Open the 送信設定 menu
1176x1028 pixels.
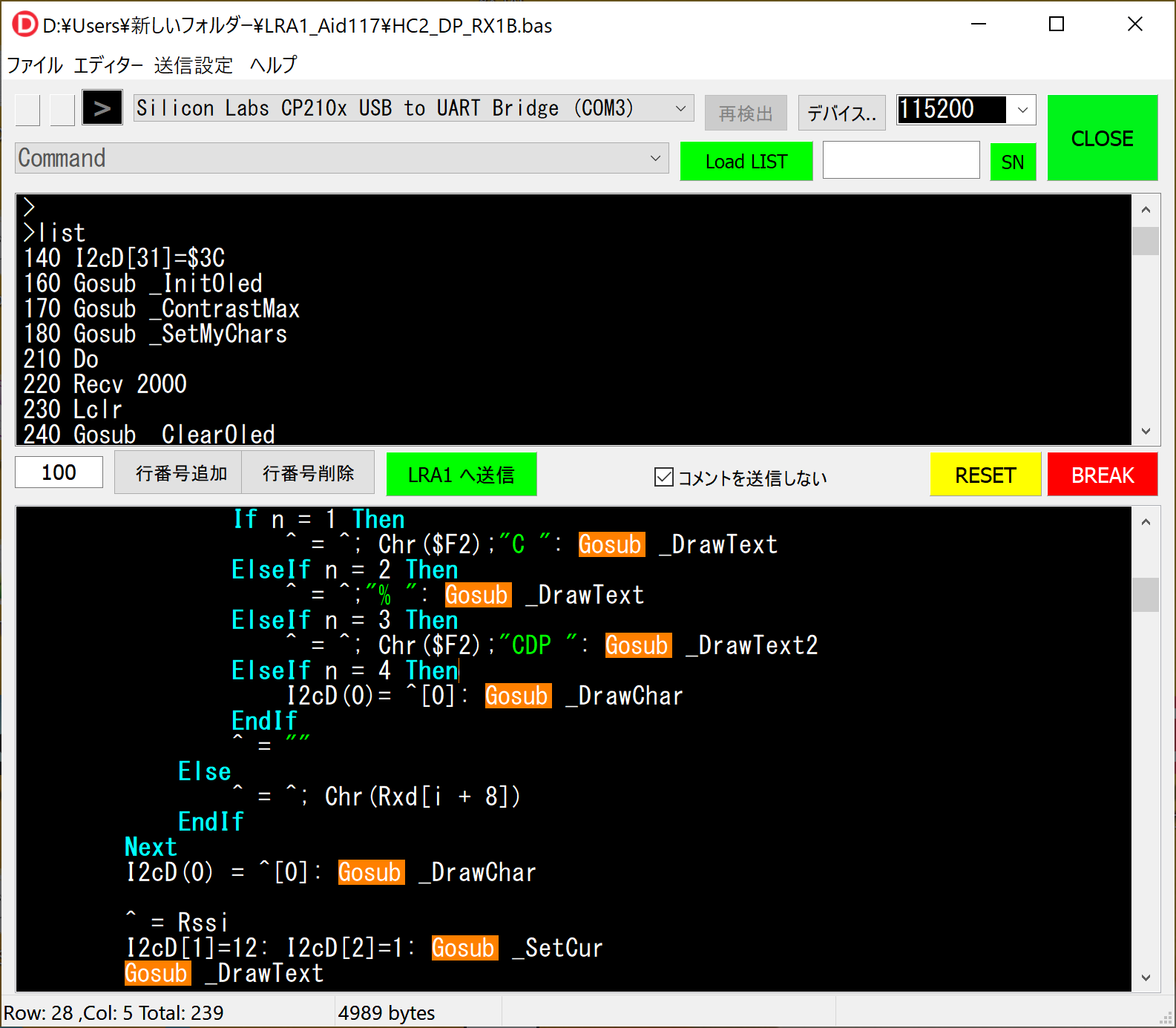193,65
